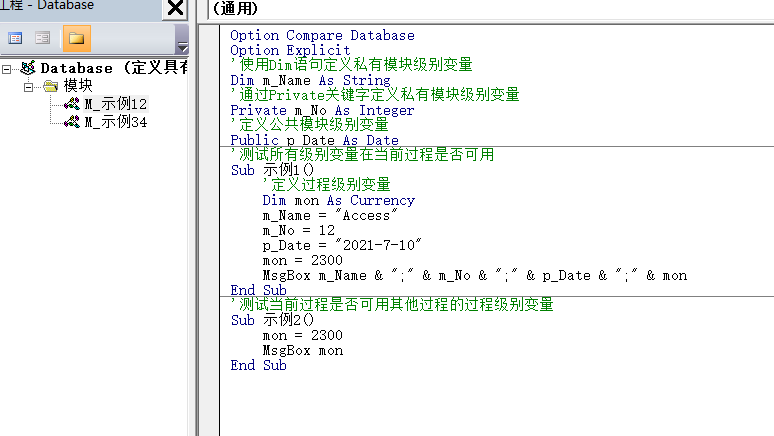Click the View Code icon in project panel
This screenshot has width=774, height=436.
[15, 38]
